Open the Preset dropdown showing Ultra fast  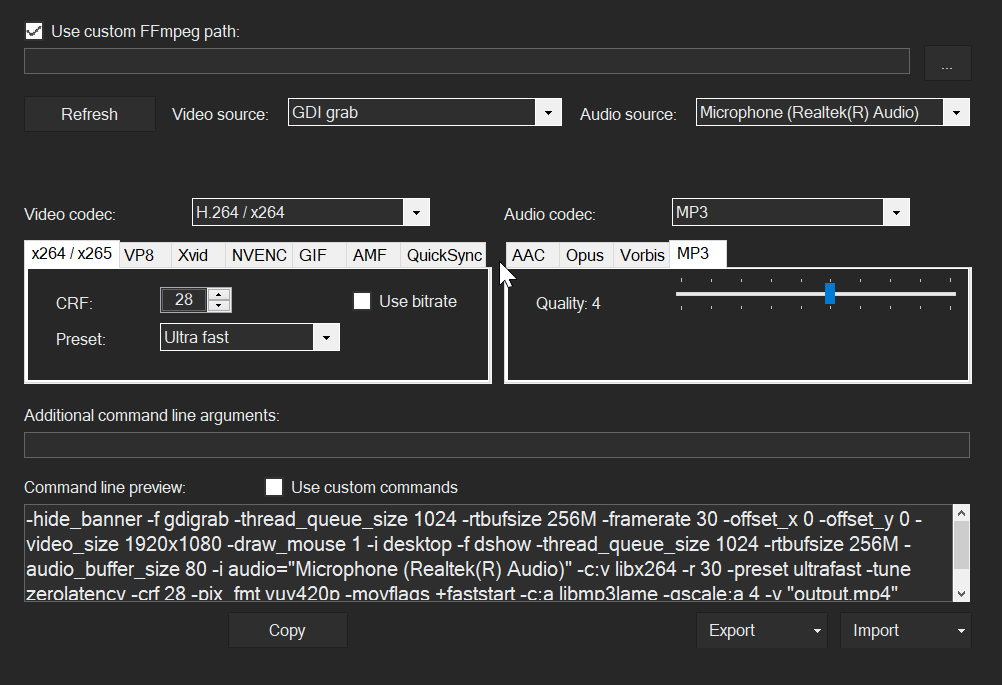326,337
